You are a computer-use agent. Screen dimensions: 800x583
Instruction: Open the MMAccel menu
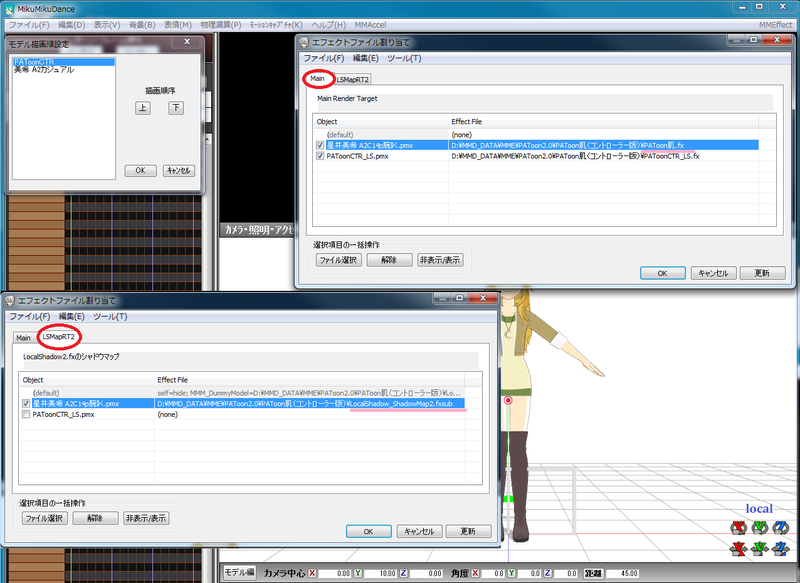[x=370, y=24]
